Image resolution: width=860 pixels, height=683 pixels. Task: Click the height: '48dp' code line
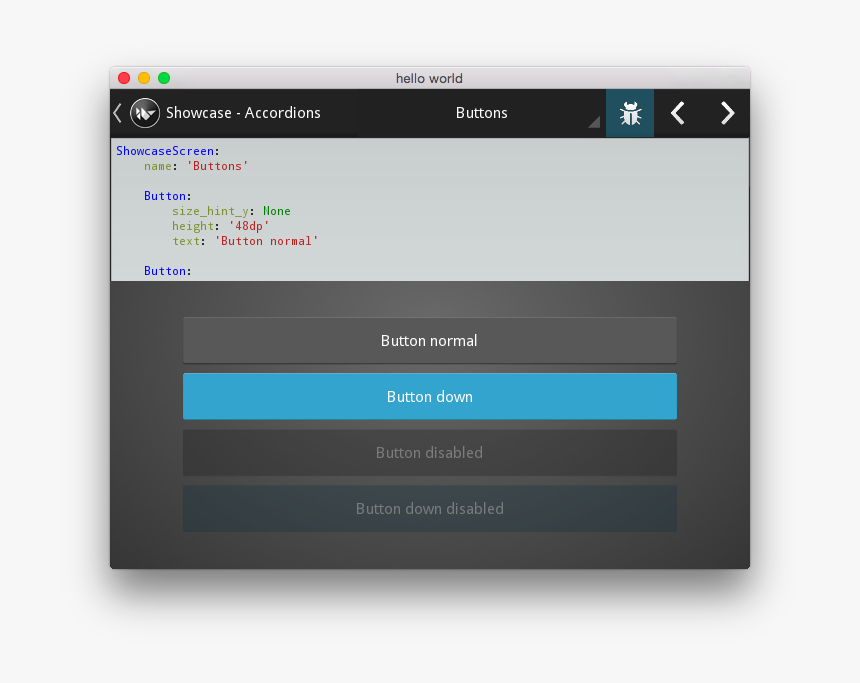click(220, 226)
